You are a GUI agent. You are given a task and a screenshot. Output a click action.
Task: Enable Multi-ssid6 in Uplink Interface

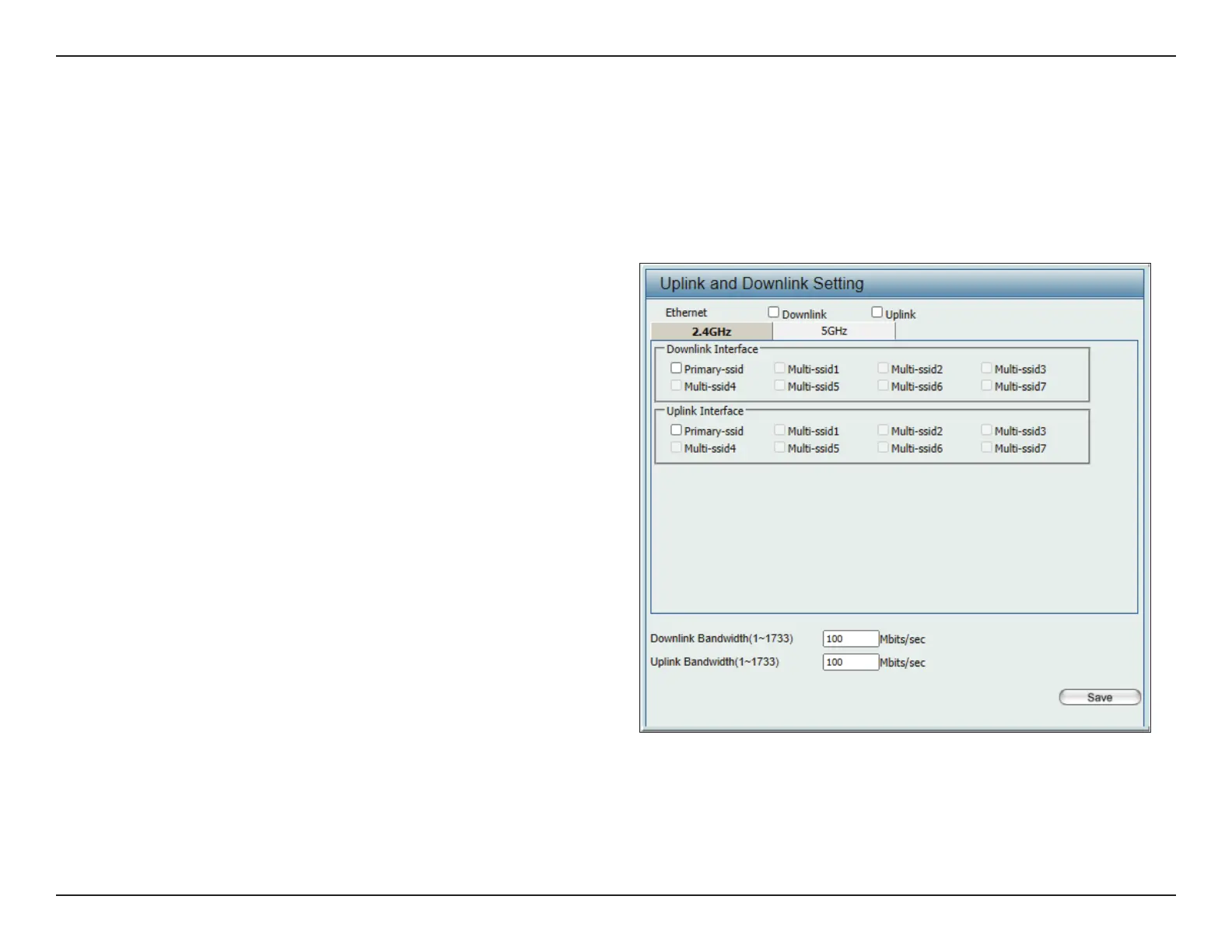click(883, 448)
